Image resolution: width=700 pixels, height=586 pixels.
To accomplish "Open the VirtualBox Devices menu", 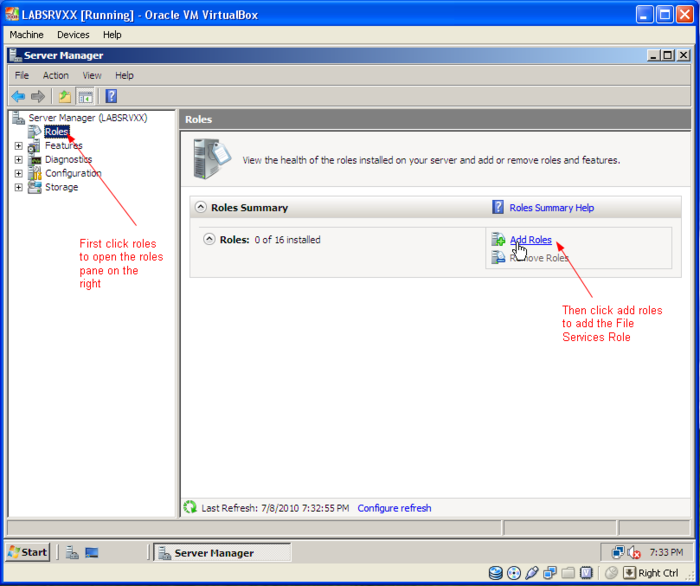I will [73, 34].
